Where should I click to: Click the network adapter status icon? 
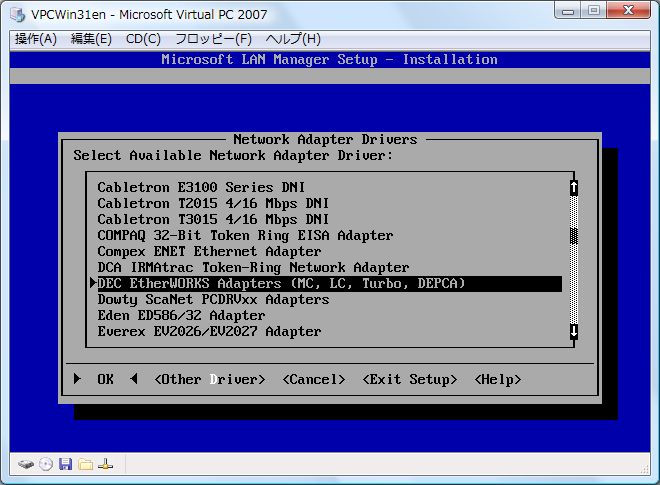105,464
